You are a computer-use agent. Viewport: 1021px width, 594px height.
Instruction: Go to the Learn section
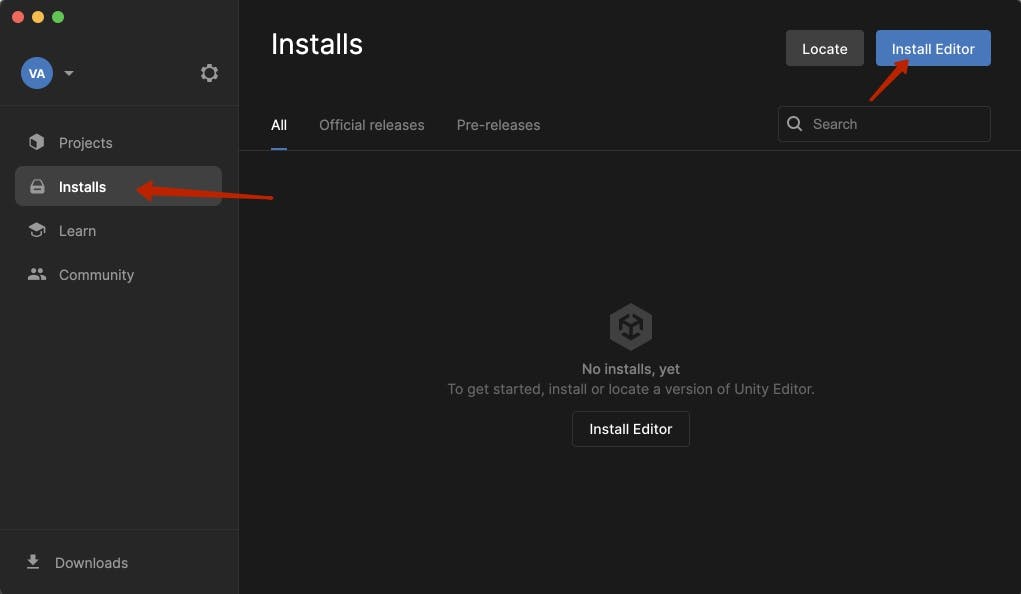point(119,231)
